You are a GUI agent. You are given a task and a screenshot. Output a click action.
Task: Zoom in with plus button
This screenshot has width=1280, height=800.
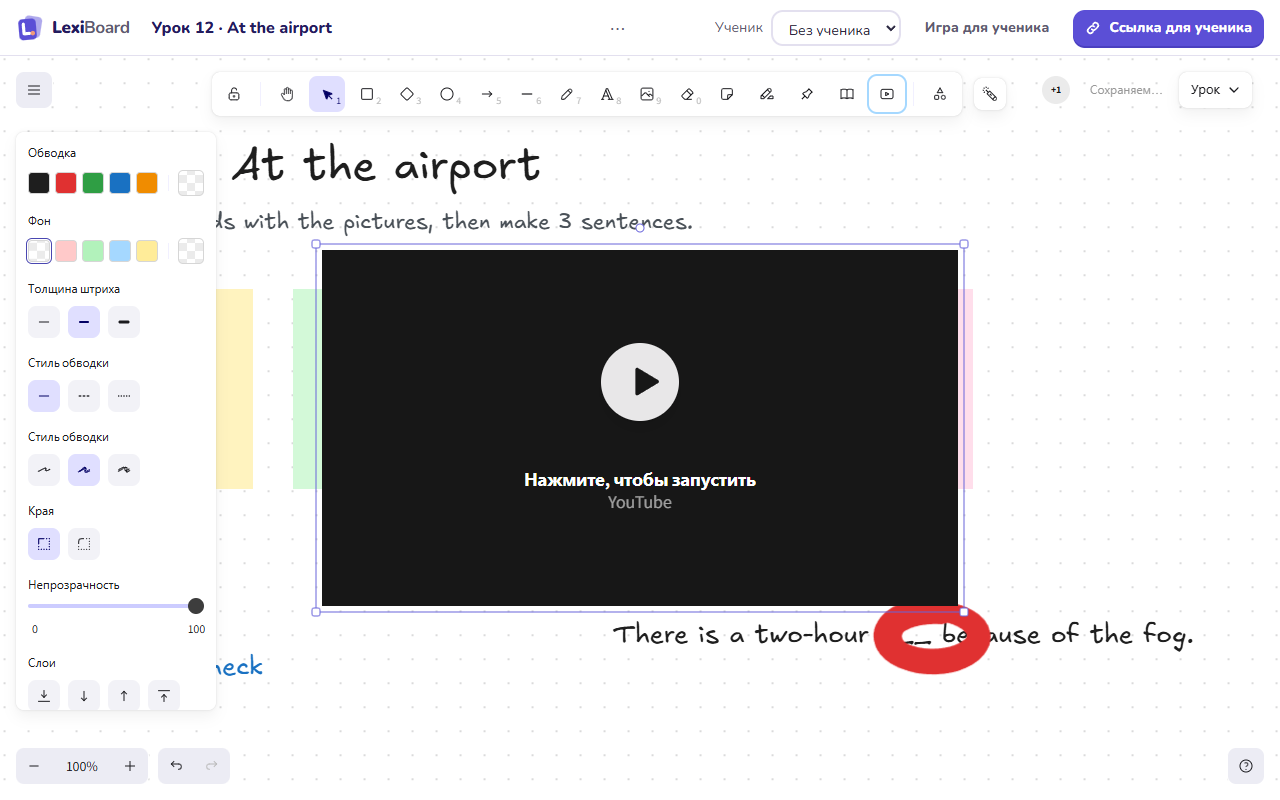130,766
